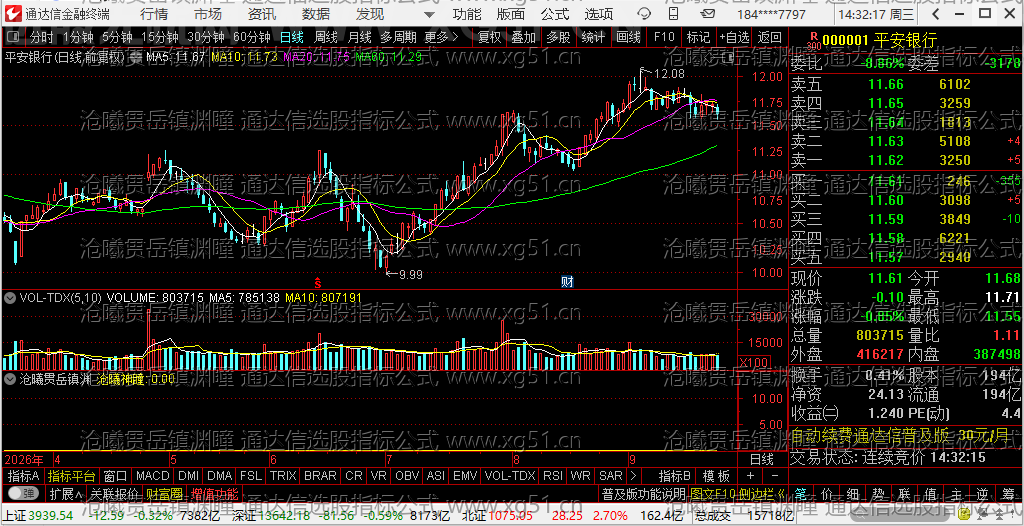Open the 主 main-force tab at bottom right
Image resolution: width=1024 pixels, height=526 pixels.
tap(956, 493)
